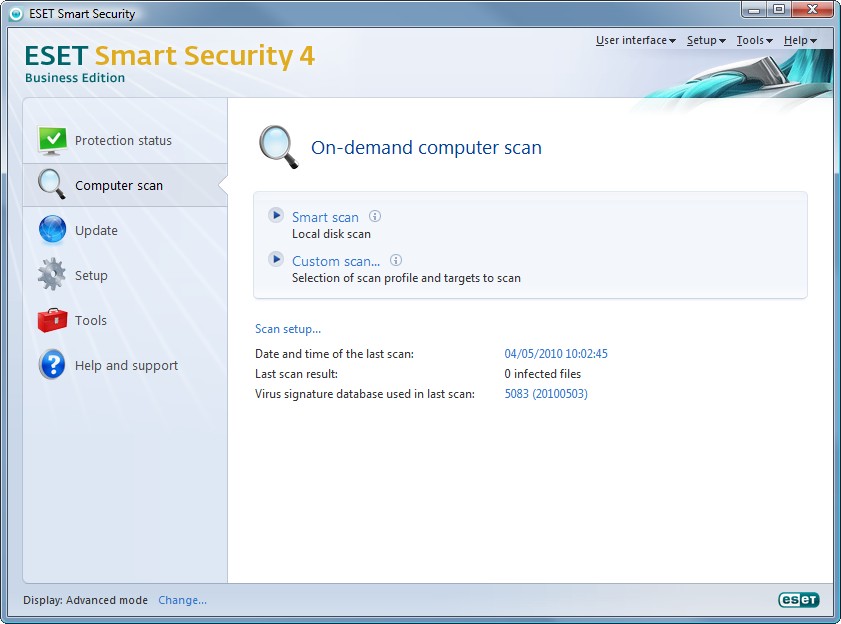Click the Custom scan play arrow icon
The width and height of the screenshot is (841, 624).
pyautogui.click(x=276, y=260)
